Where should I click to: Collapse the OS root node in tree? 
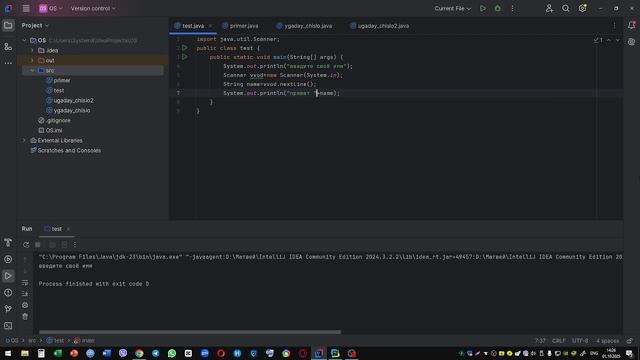coord(24,40)
